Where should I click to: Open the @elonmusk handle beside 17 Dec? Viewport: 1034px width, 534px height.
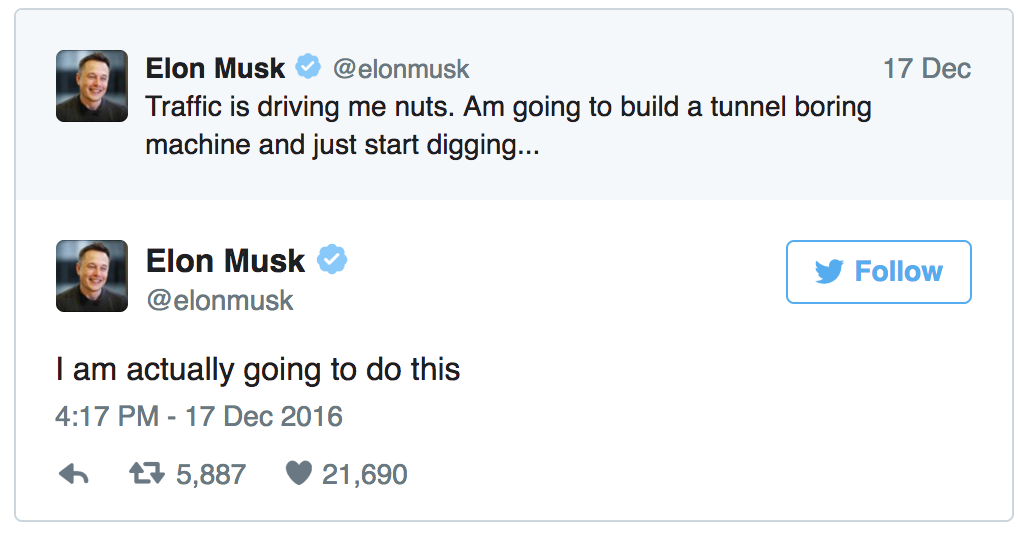coord(401,69)
